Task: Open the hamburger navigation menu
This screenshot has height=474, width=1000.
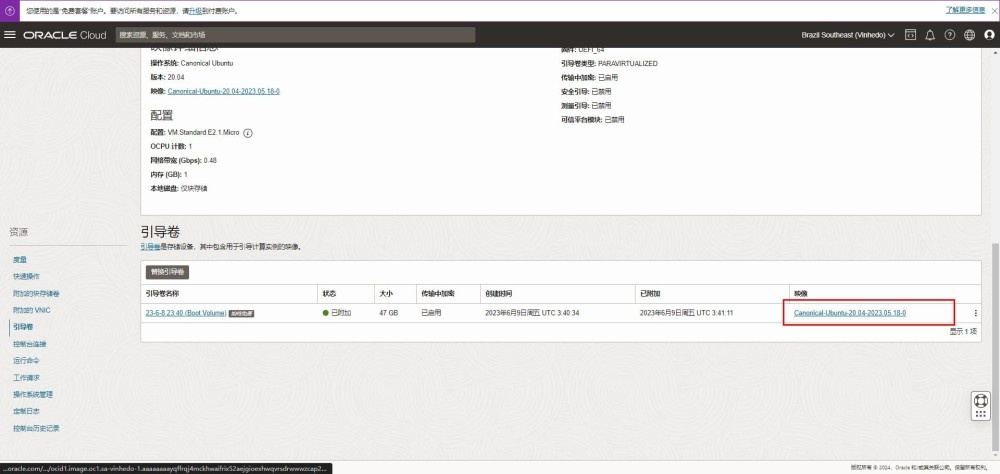Action: coord(10,35)
